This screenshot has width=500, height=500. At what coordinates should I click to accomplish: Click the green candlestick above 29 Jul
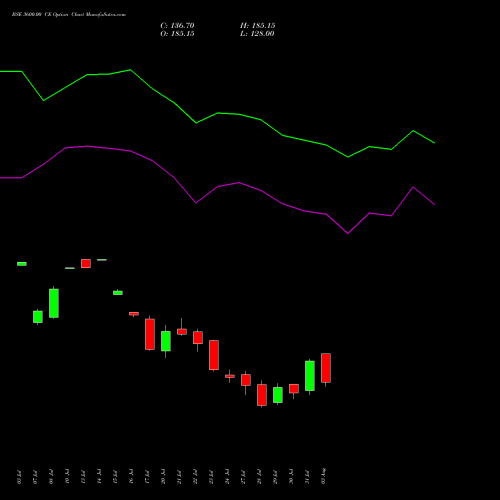pos(278,395)
